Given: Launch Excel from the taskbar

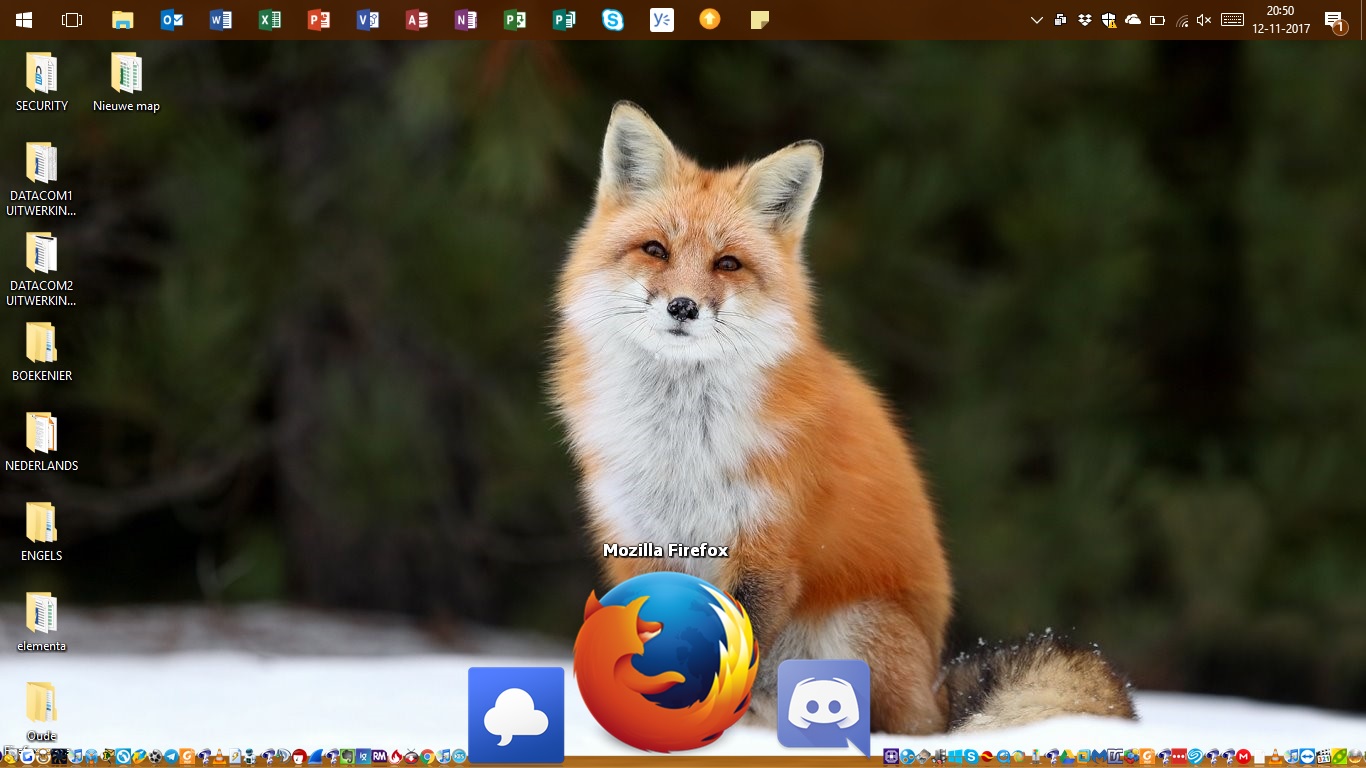Looking at the screenshot, I should click(270, 20).
